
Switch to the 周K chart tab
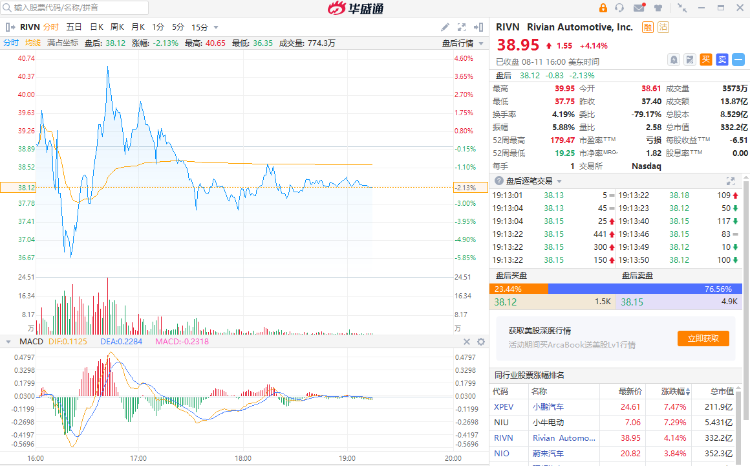click(117, 27)
